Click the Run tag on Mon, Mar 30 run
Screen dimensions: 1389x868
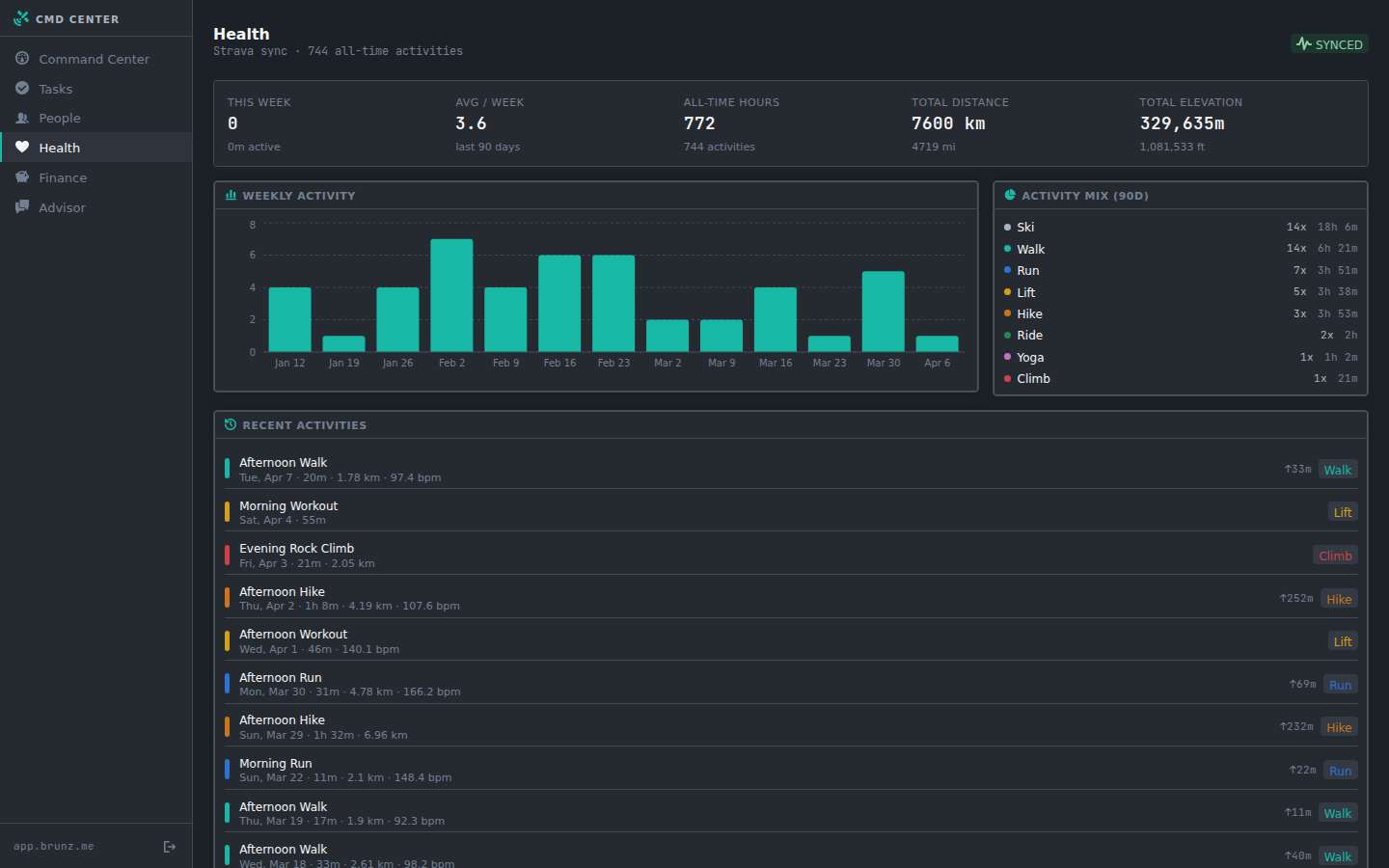click(x=1341, y=685)
